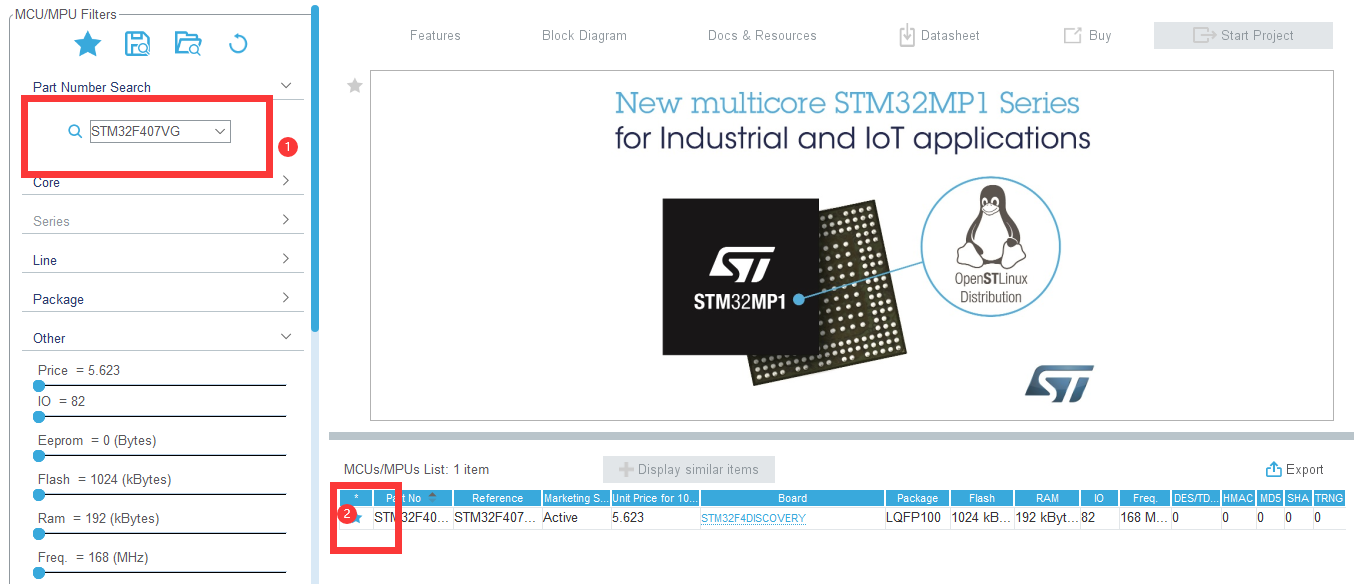This screenshot has width=1354, height=584.
Task: Click the Export icon above the list
Action: pyautogui.click(x=1273, y=470)
